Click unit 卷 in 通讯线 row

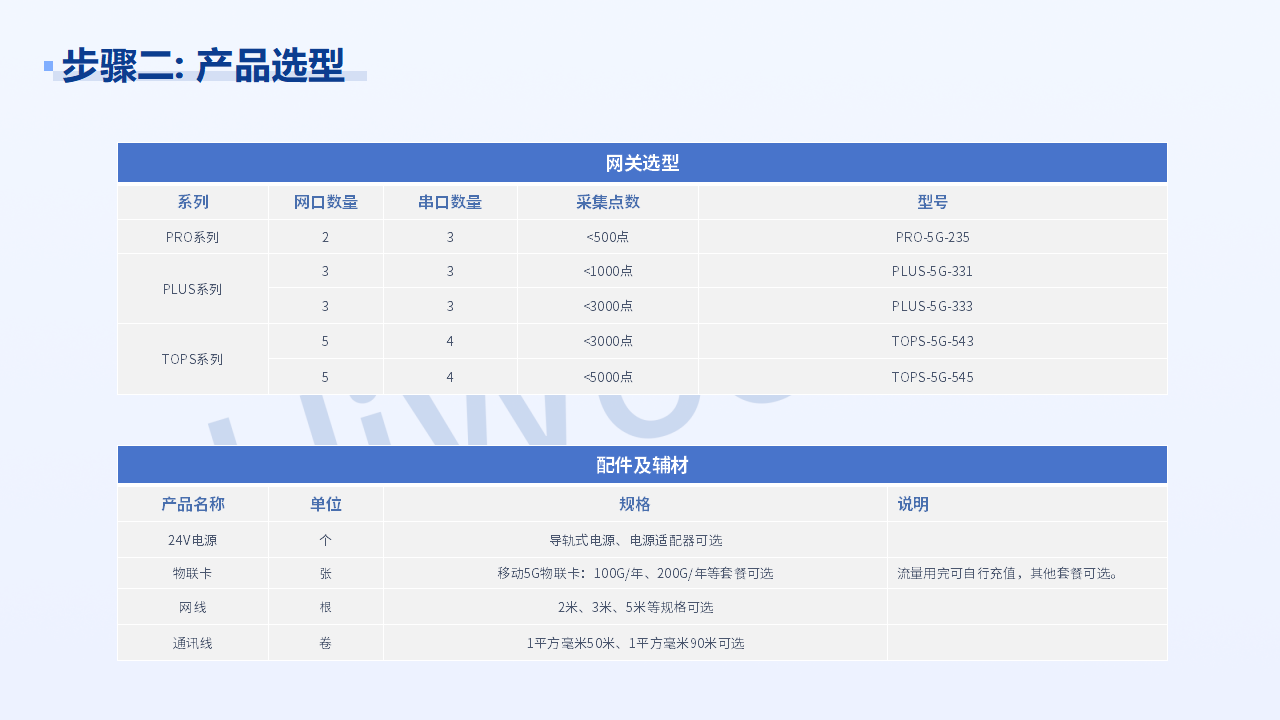point(326,643)
